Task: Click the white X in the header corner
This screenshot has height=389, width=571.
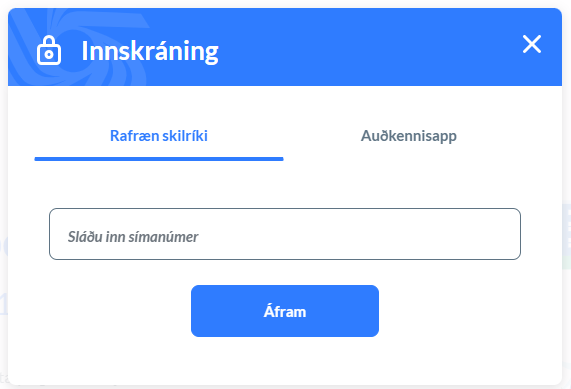Action: pos(532,44)
